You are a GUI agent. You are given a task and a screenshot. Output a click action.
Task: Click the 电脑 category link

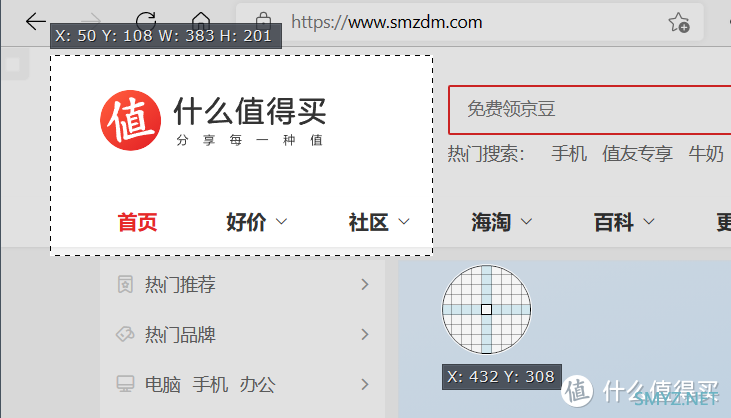click(x=163, y=384)
